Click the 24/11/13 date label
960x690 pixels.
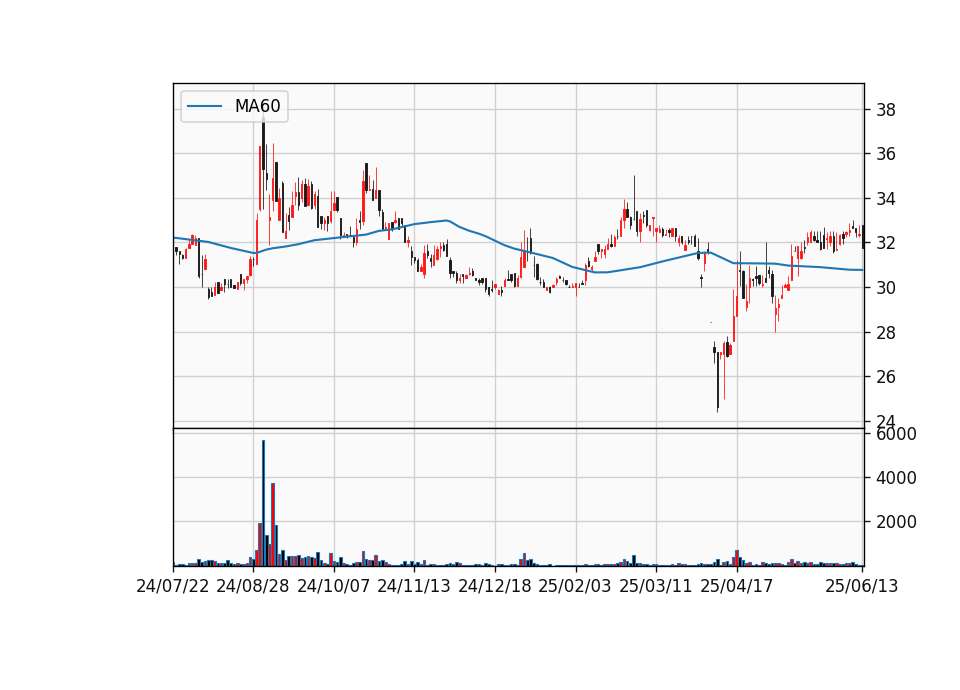point(414,586)
